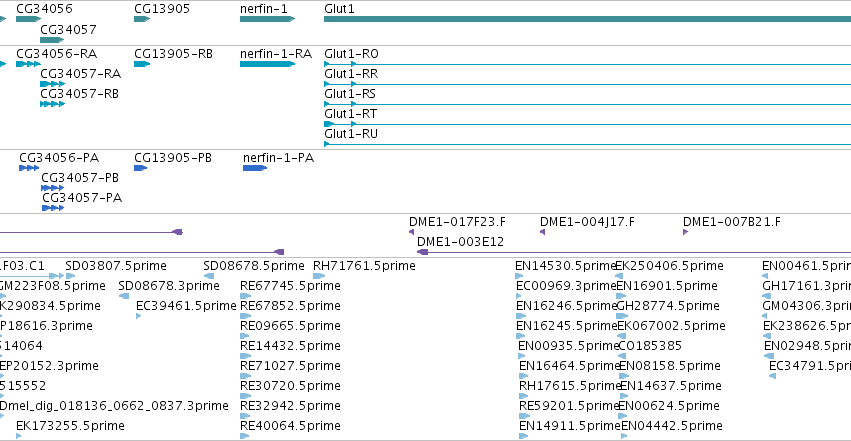Screen dimensions: 851x441
Task: Select transcript CG34057-RB
Action: click(x=79, y=94)
